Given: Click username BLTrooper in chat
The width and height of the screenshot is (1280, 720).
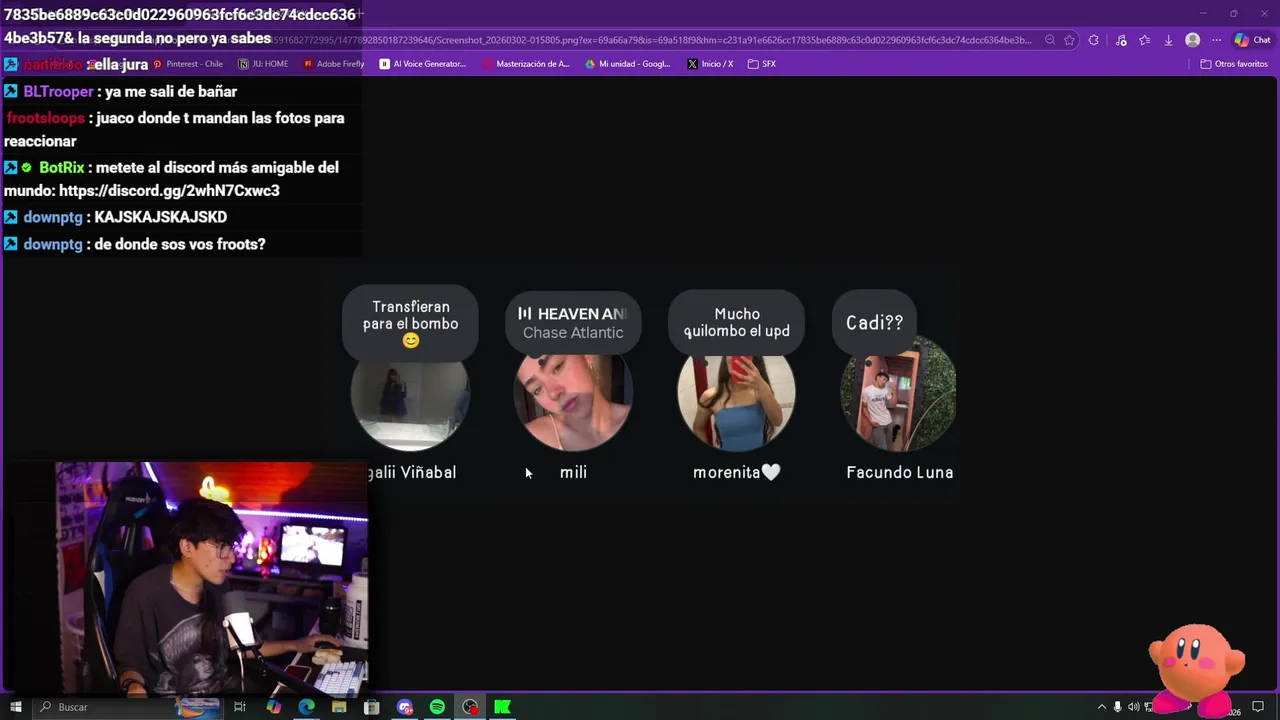Looking at the screenshot, I should tap(58, 91).
